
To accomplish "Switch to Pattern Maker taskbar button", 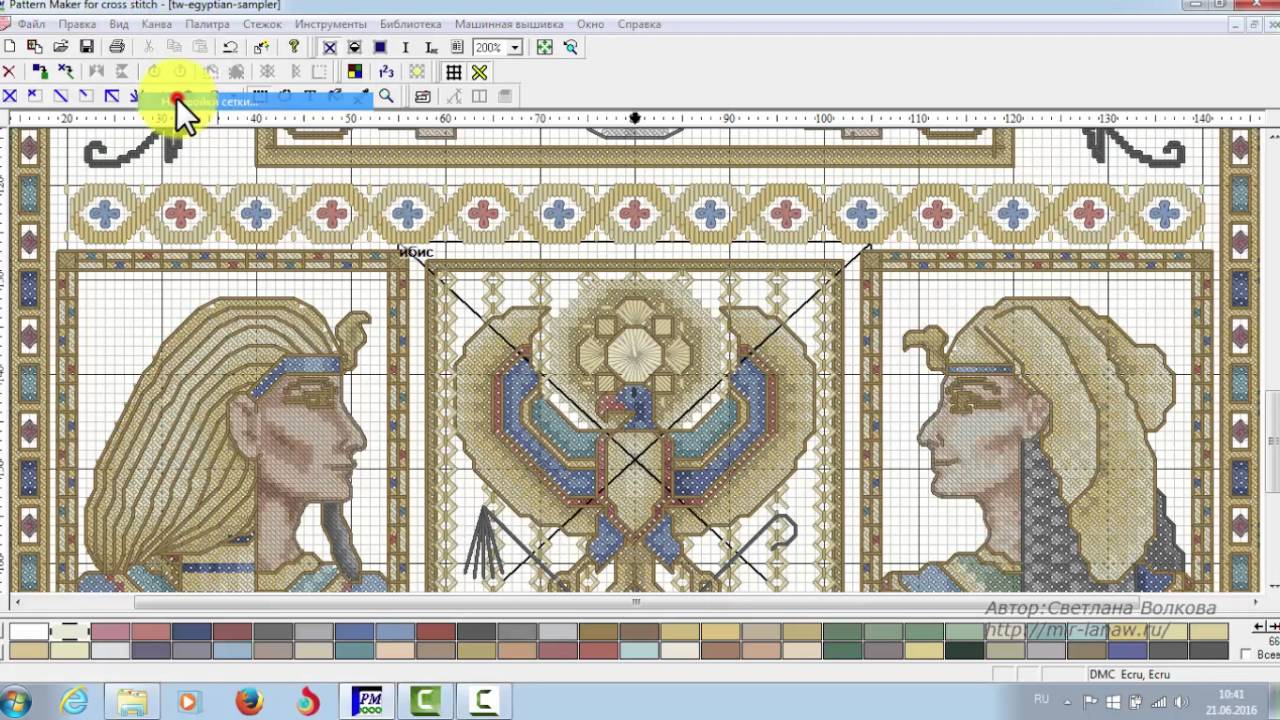I will tap(368, 702).
